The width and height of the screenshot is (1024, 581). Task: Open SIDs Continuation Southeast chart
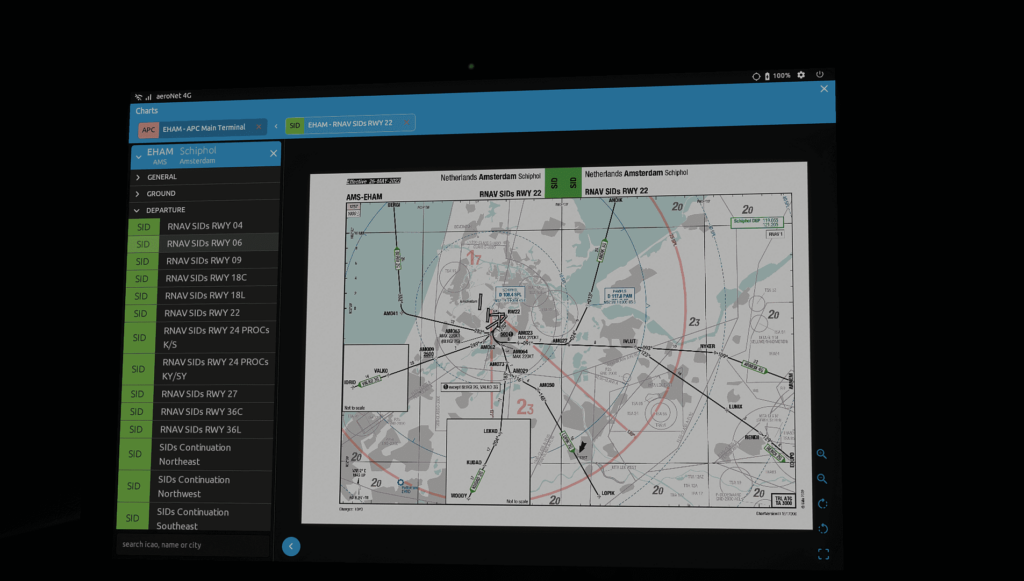(x=193, y=518)
